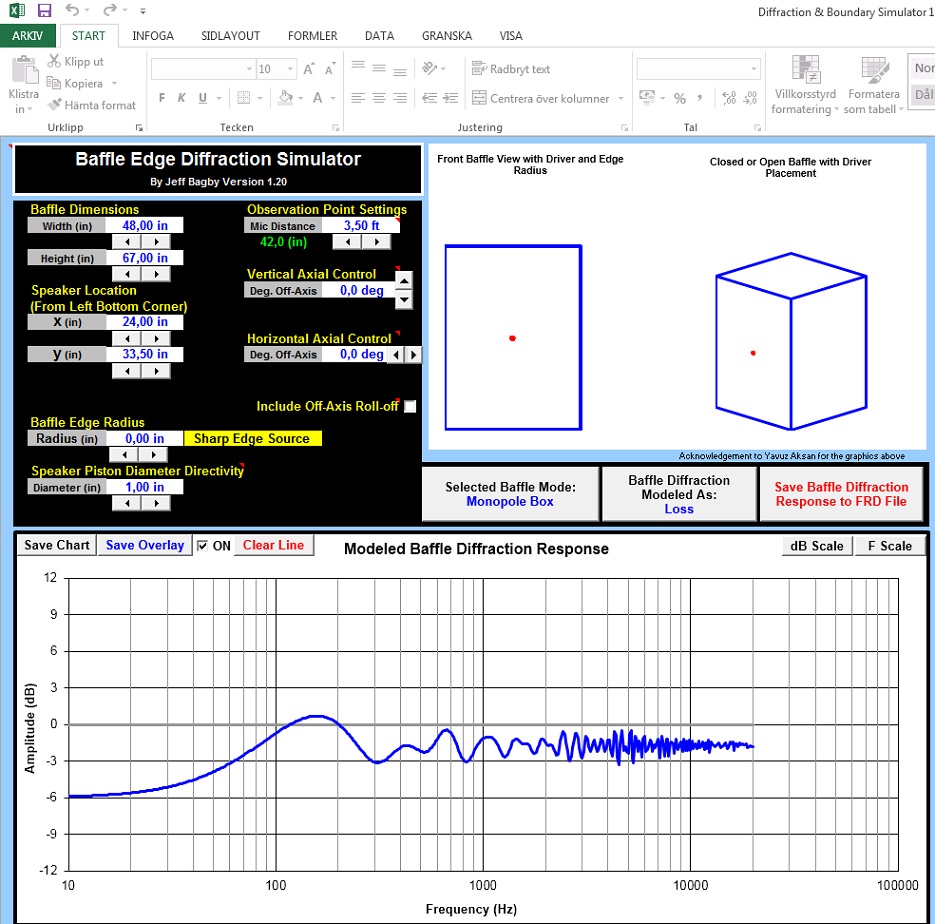Click the Save Chart button

(57, 545)
